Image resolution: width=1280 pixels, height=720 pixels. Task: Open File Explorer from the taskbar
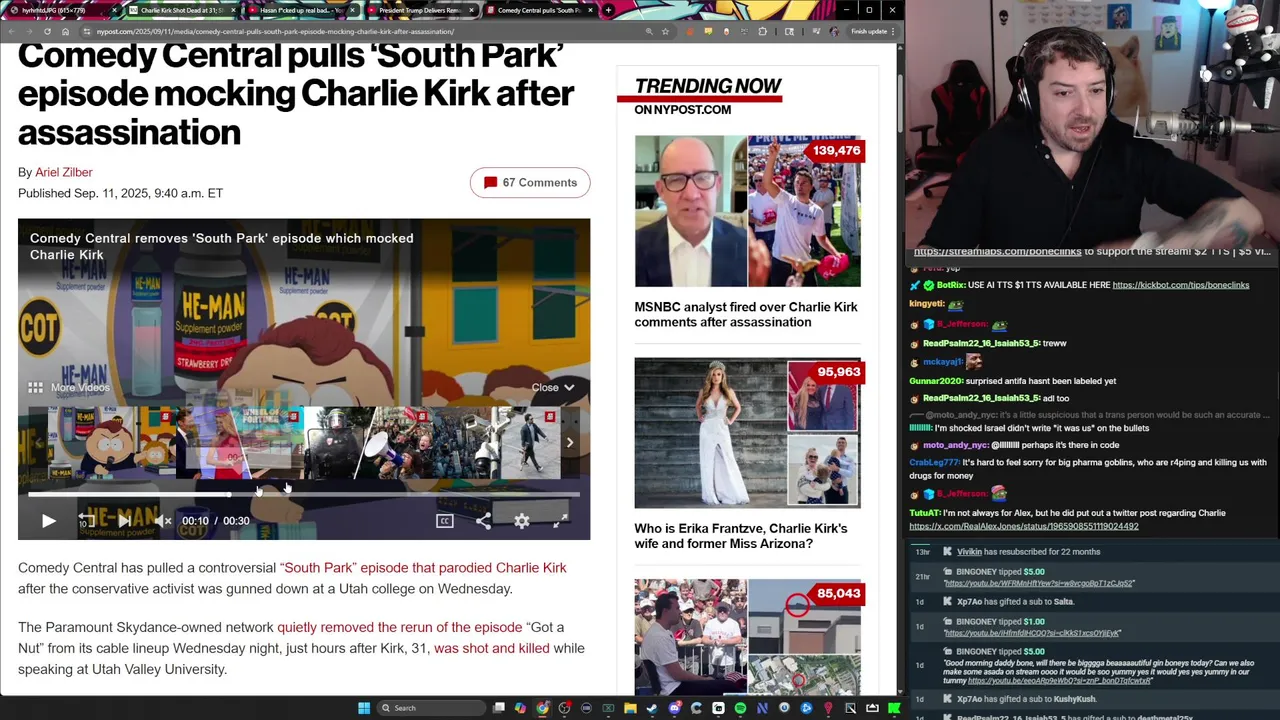pyautogui.click(x=630, y=708)
